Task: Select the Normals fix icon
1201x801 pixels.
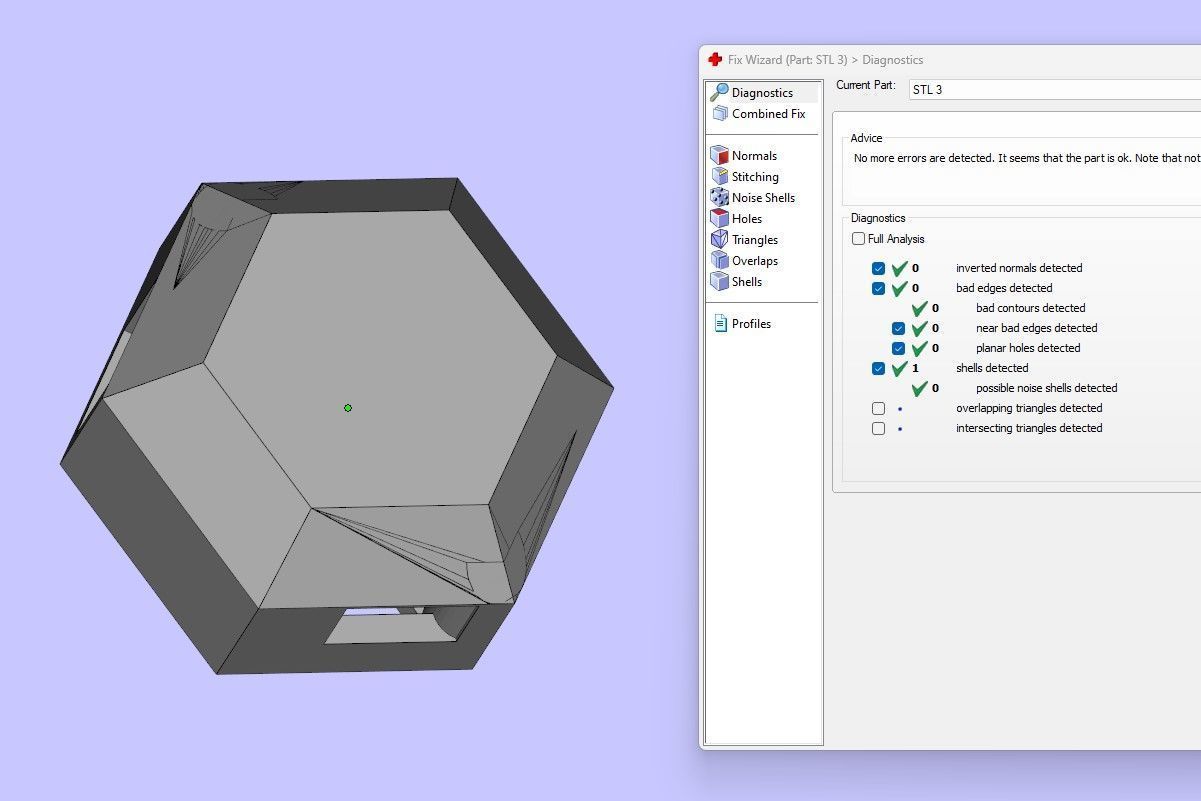Action: [x=719, y=155]
